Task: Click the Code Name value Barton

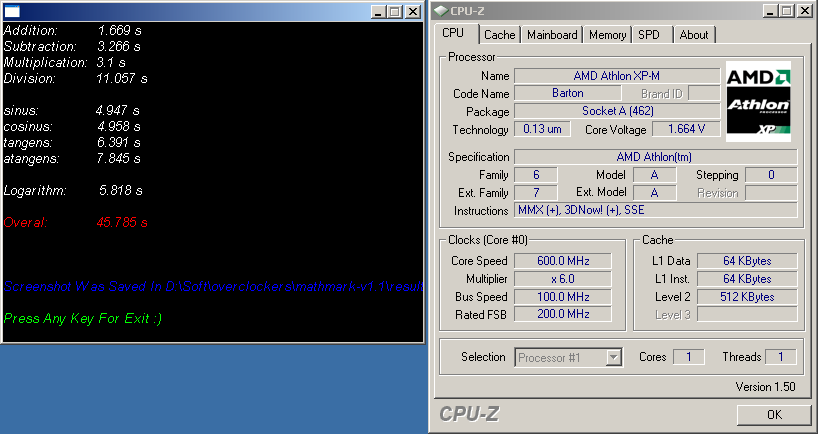Action: (x=568, y=93)
